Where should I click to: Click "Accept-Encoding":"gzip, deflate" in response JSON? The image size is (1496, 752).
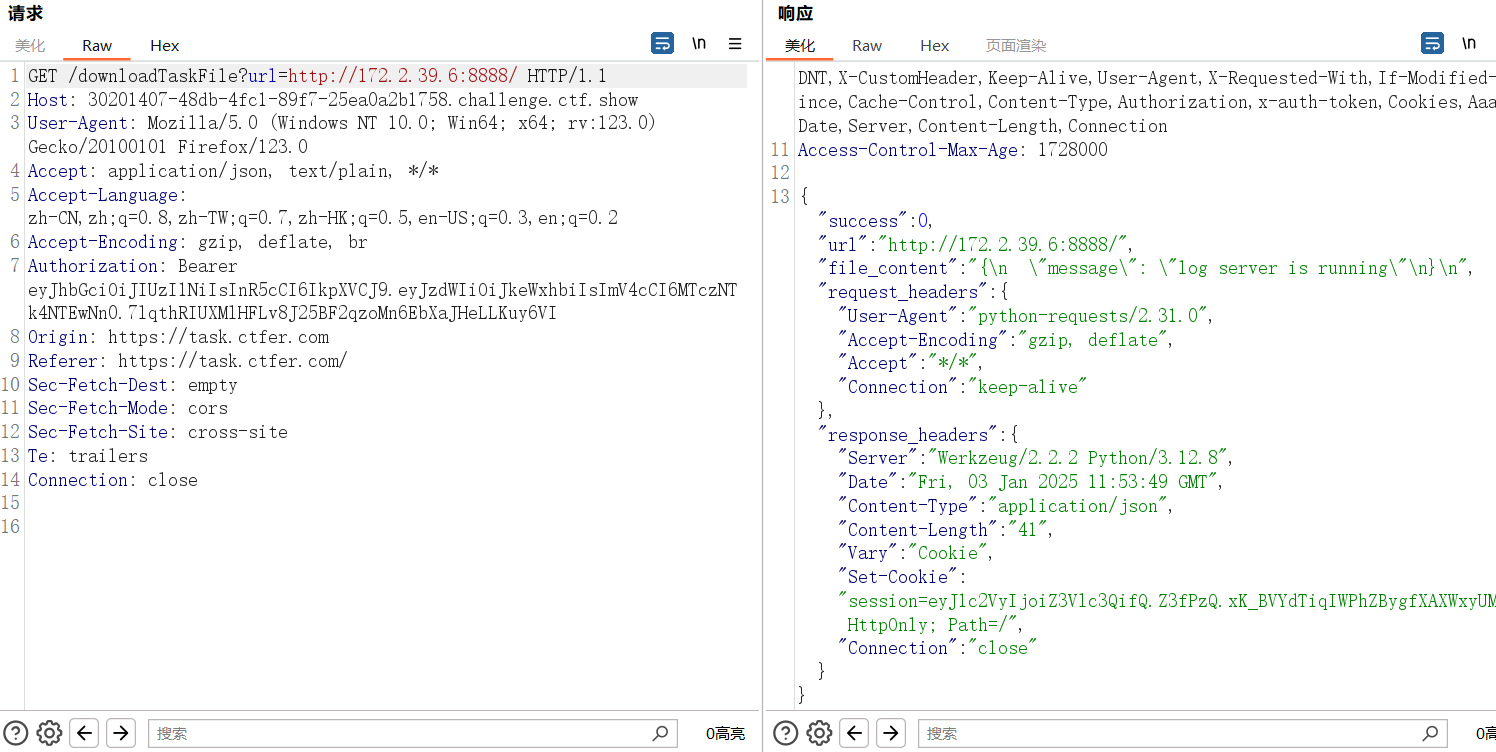point(1005,340)
